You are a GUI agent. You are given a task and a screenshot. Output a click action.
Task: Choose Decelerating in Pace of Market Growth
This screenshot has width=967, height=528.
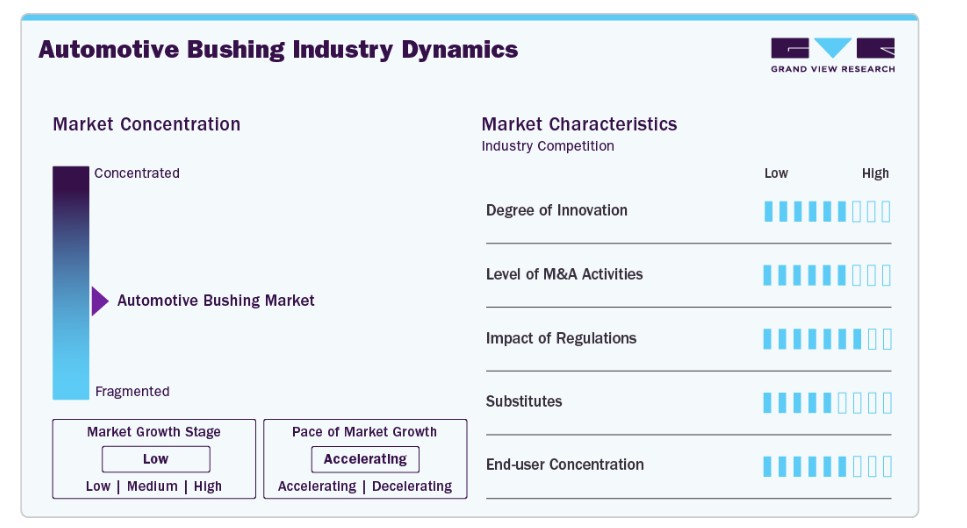(412, 486)
